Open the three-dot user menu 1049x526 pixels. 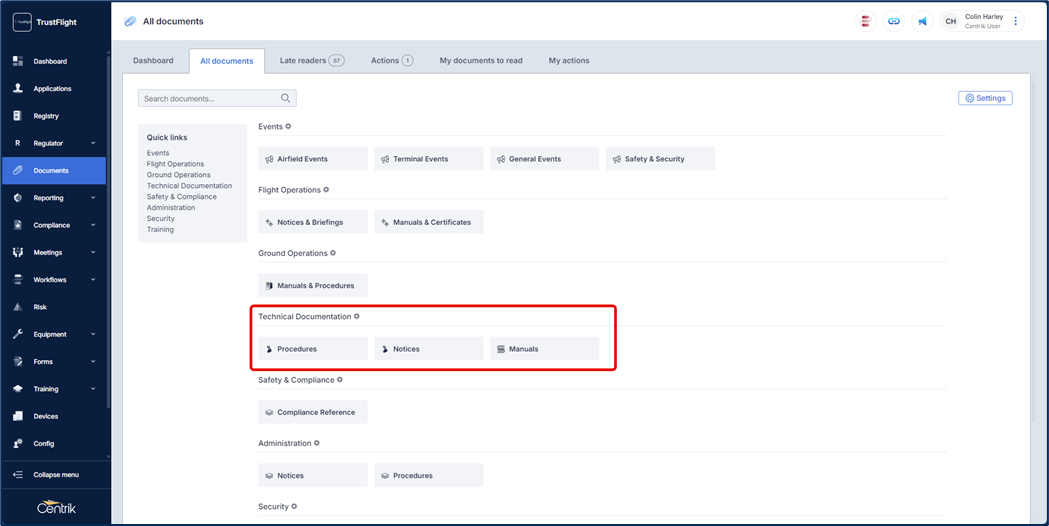coord(1016,21)
